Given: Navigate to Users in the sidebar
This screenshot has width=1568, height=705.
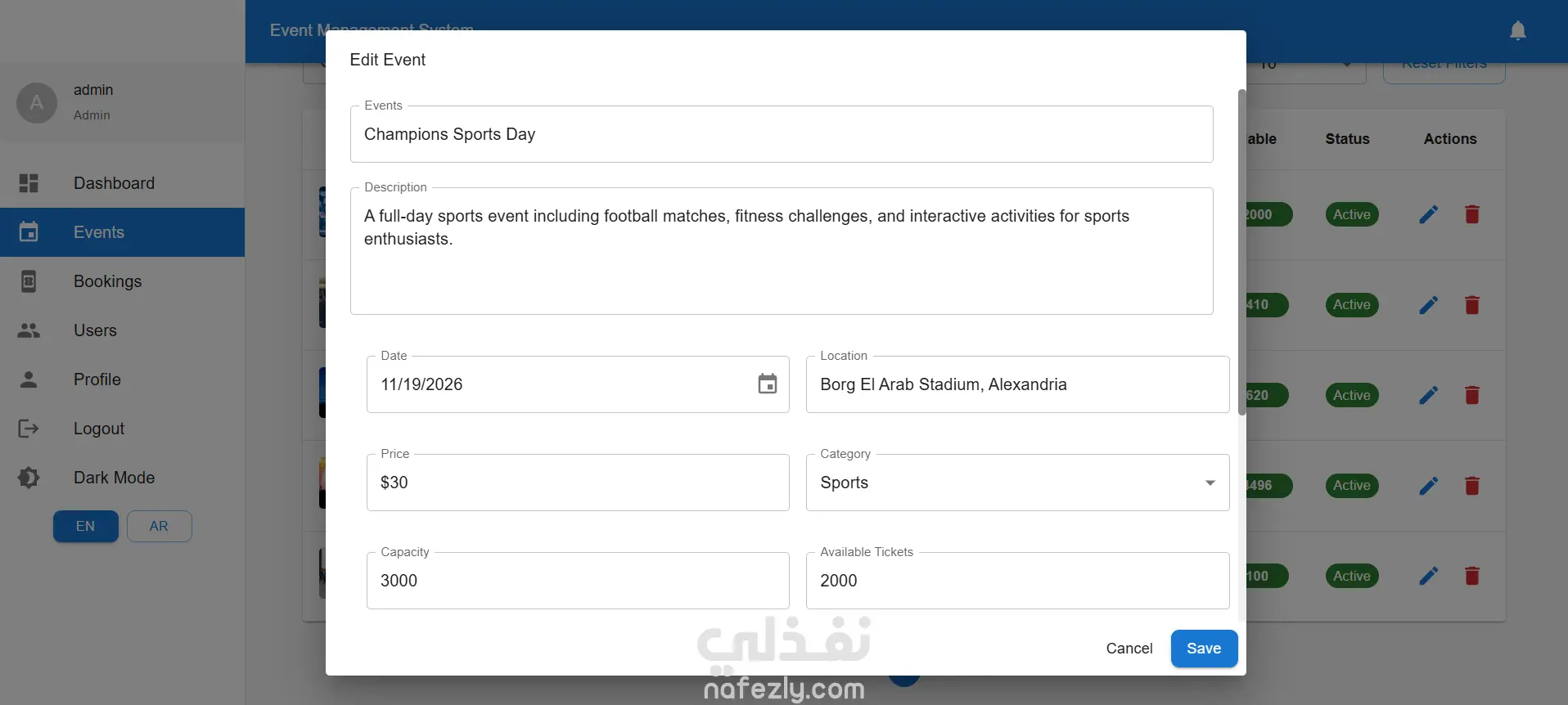Looking at the screenshot, I should pyautogui.click(x=123, y=330).
